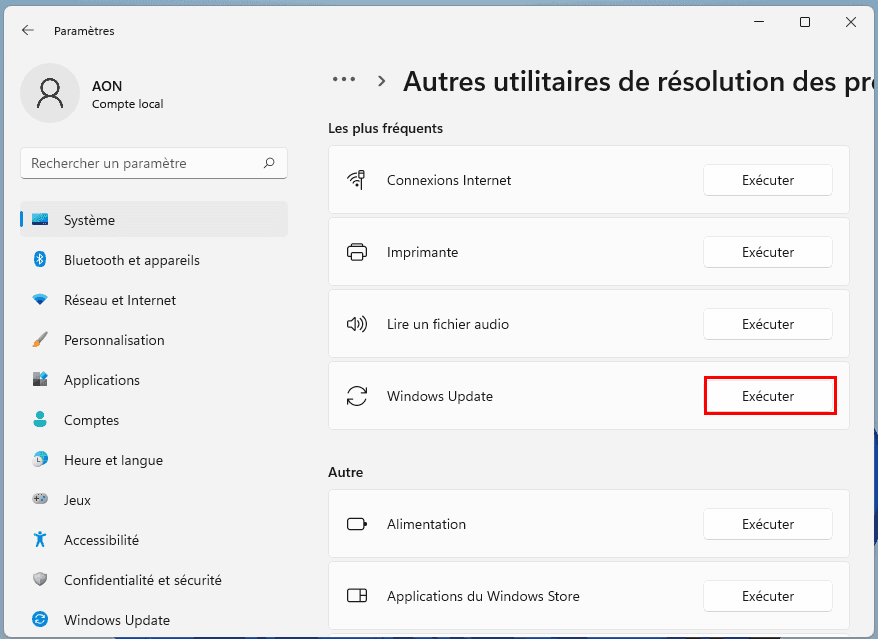Select Système in the sidebar

tap(89, 220)
